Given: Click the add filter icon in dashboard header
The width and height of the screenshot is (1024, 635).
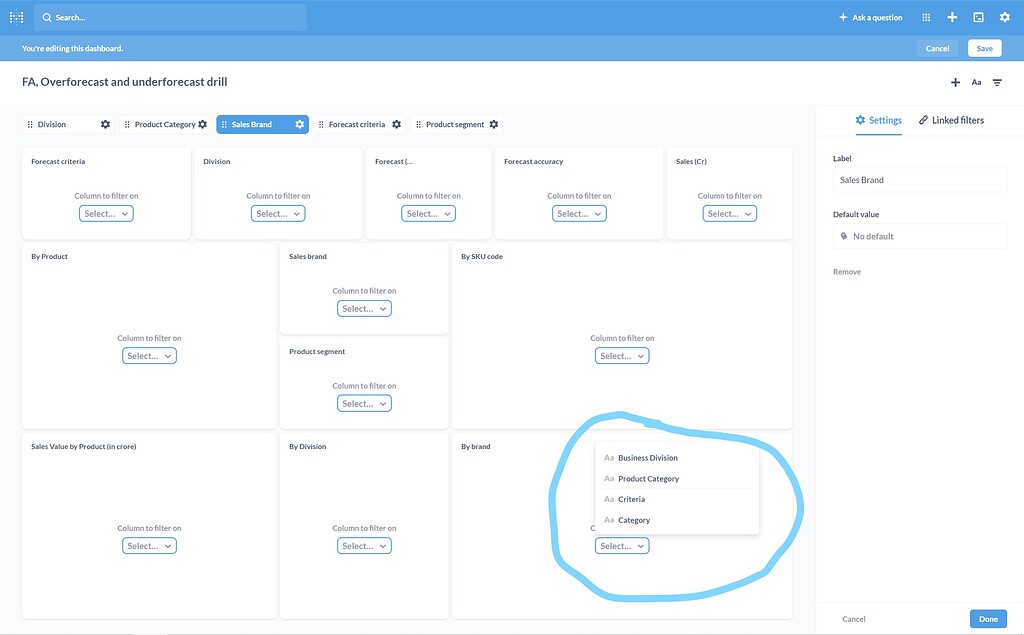Looking at the screenshot, I should click(x=997, y=82).
